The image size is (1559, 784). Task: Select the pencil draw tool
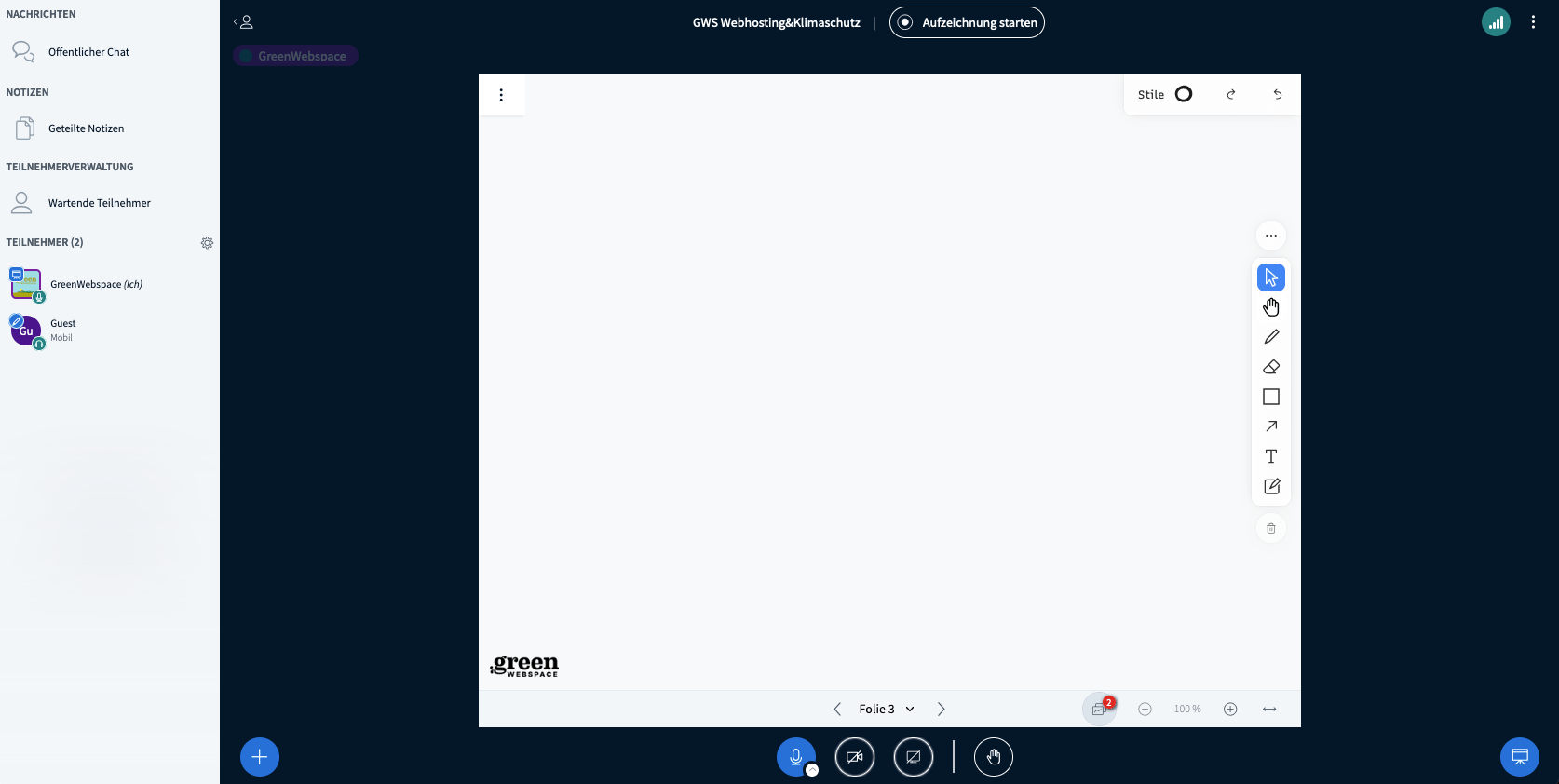(x=1271, y=337)
